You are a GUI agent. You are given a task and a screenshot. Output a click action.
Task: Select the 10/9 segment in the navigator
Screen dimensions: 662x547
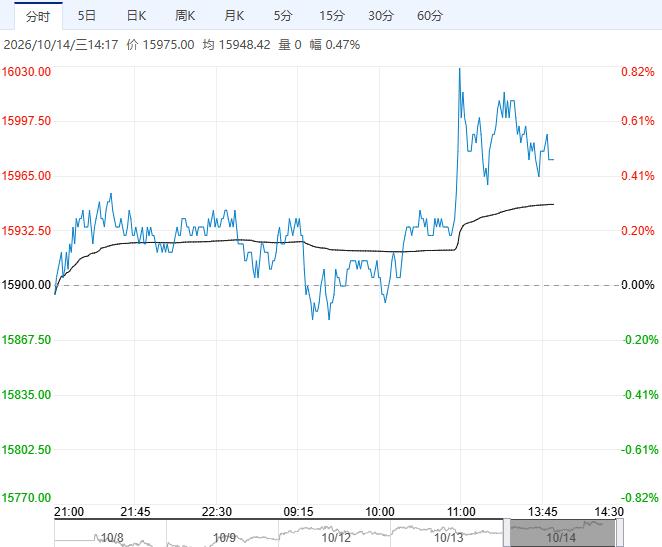(222, 533)
